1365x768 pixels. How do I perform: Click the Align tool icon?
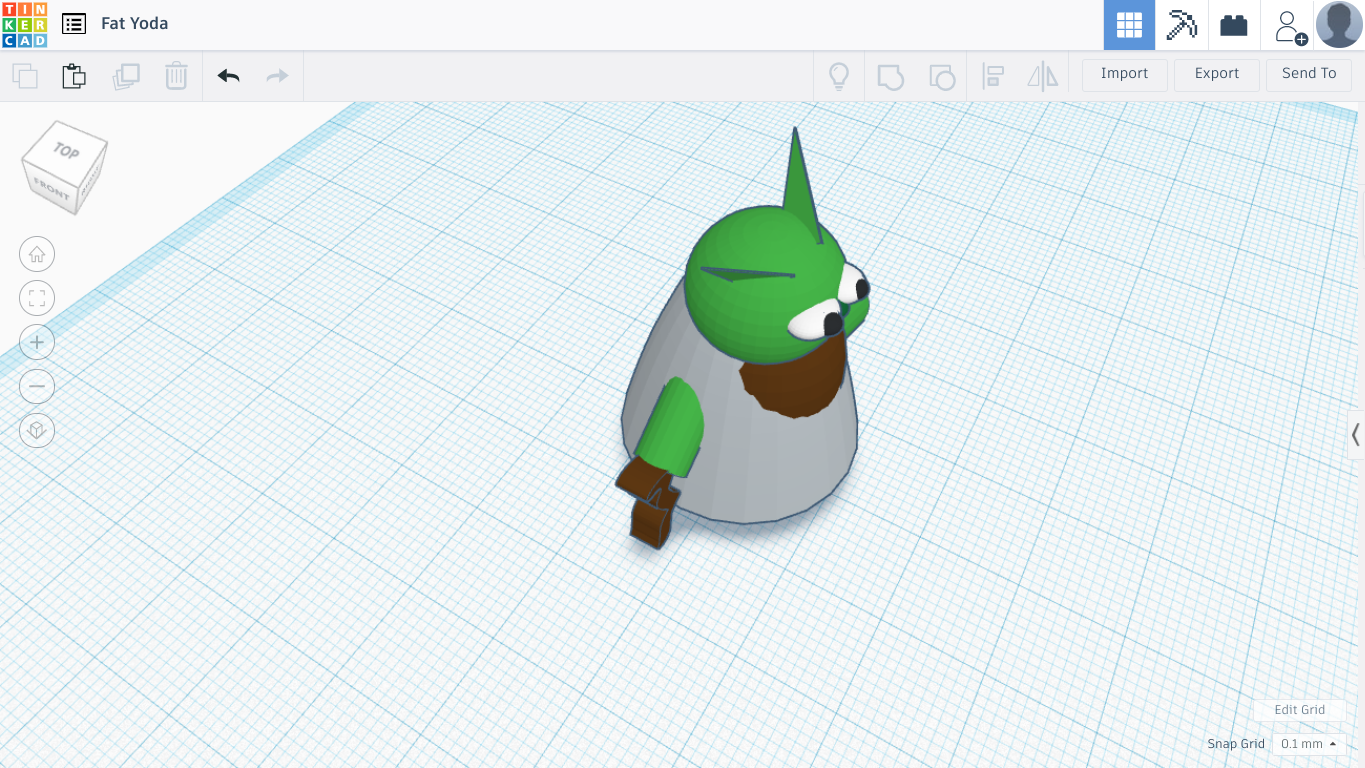click(x=993, y=76)
